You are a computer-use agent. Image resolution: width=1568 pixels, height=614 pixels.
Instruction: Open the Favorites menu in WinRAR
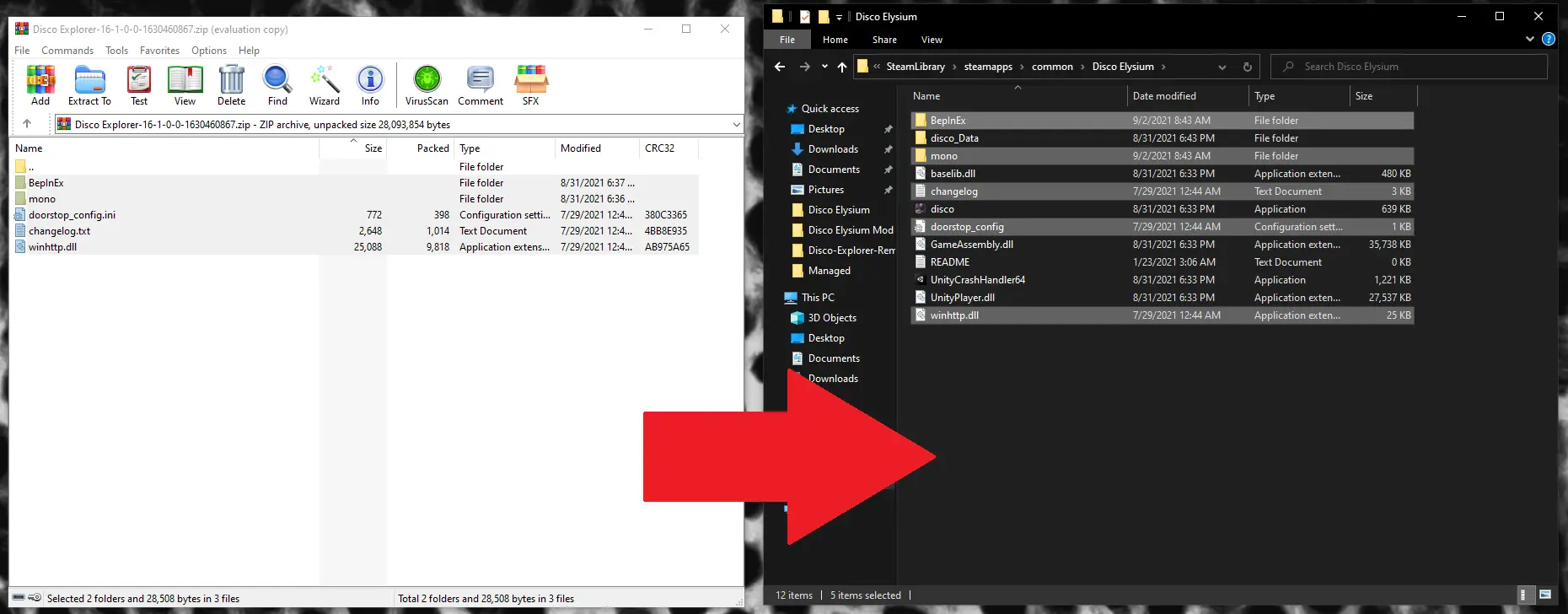pos(159,51)
